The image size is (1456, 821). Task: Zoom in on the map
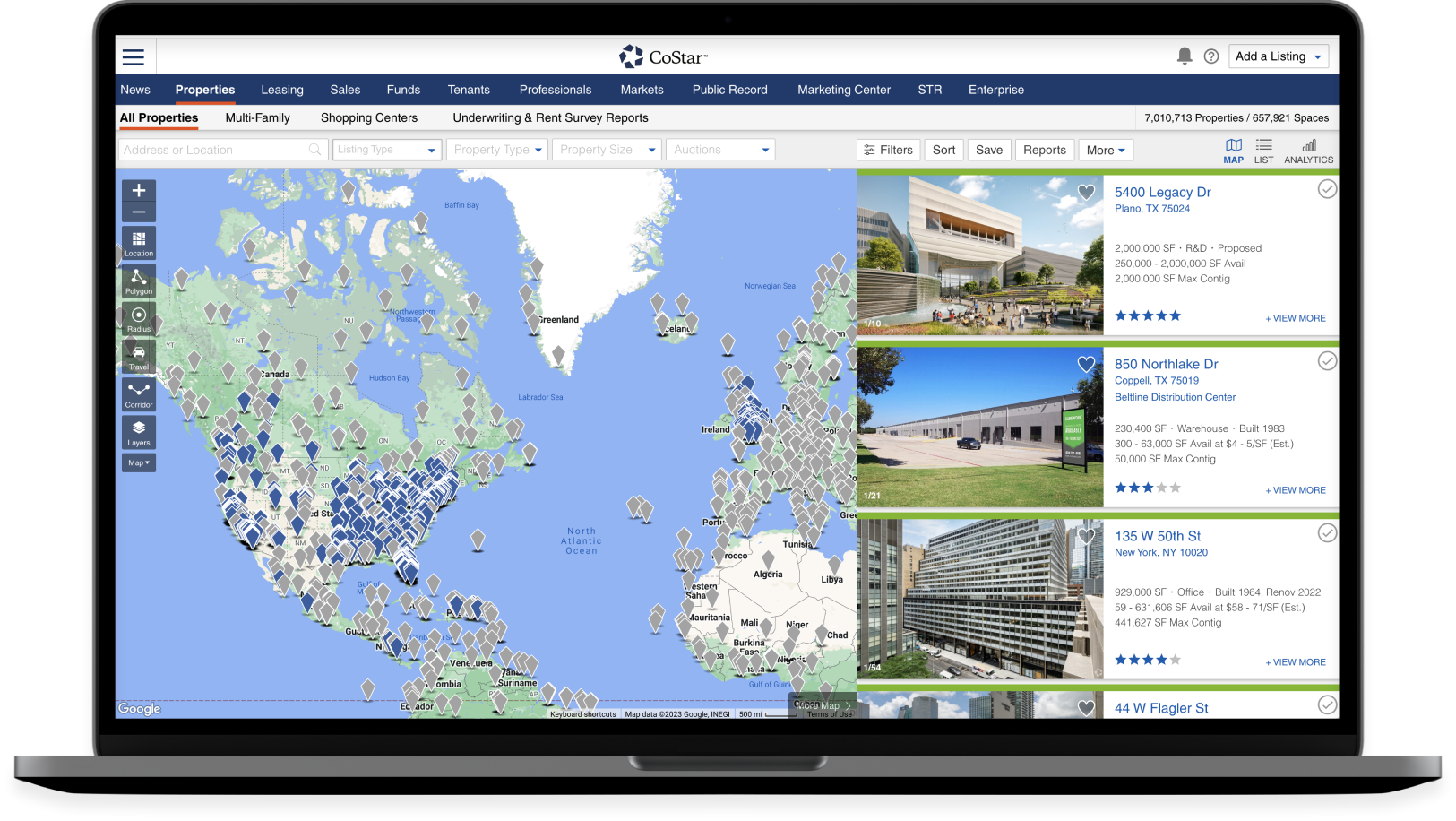139,191
